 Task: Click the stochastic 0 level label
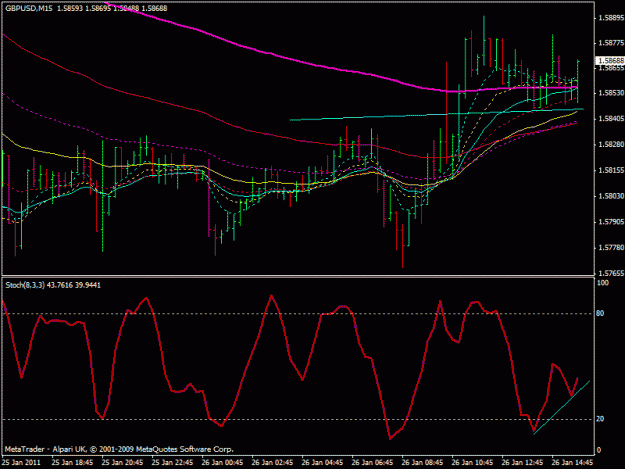[599, 450]
